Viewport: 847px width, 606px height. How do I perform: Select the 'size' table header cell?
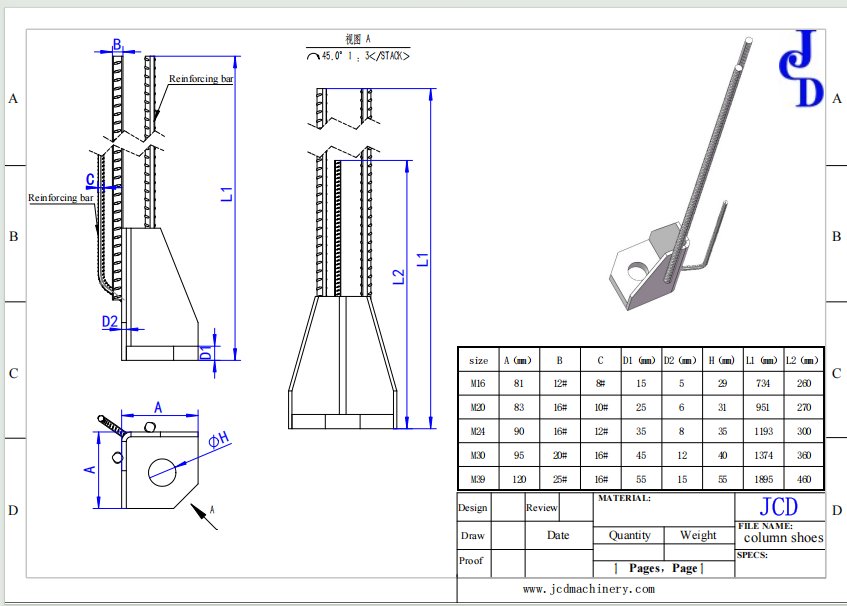[x=478, y=360]
